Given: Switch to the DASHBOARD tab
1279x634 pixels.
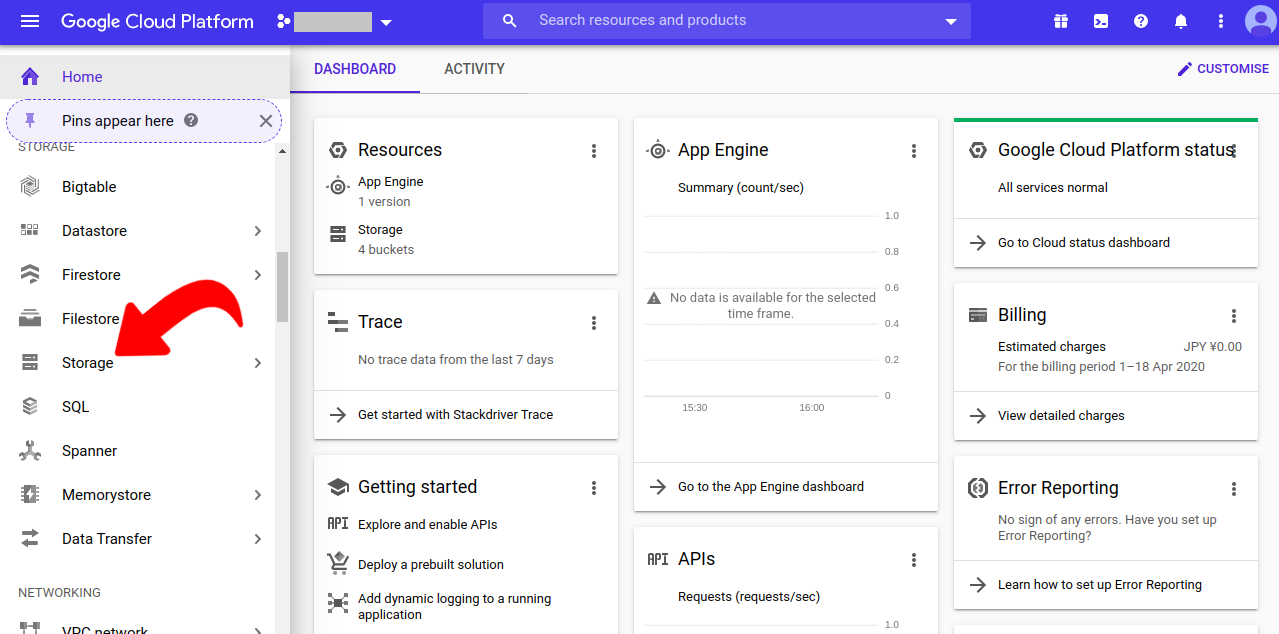Looking at the screenshot, I should (x=355, y=69).
